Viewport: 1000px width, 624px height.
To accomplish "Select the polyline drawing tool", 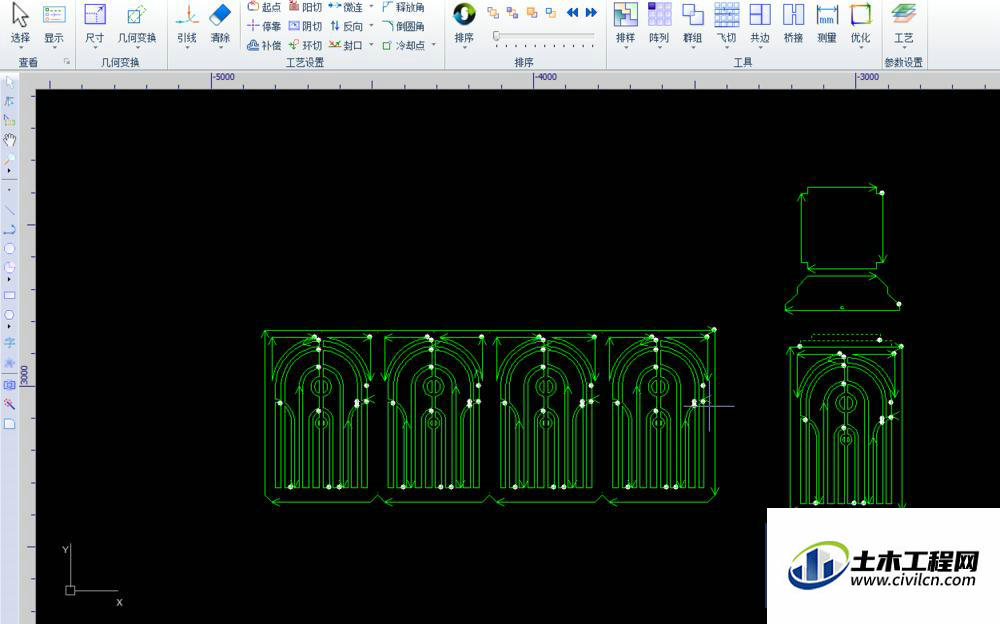I will tap(9, 229).
